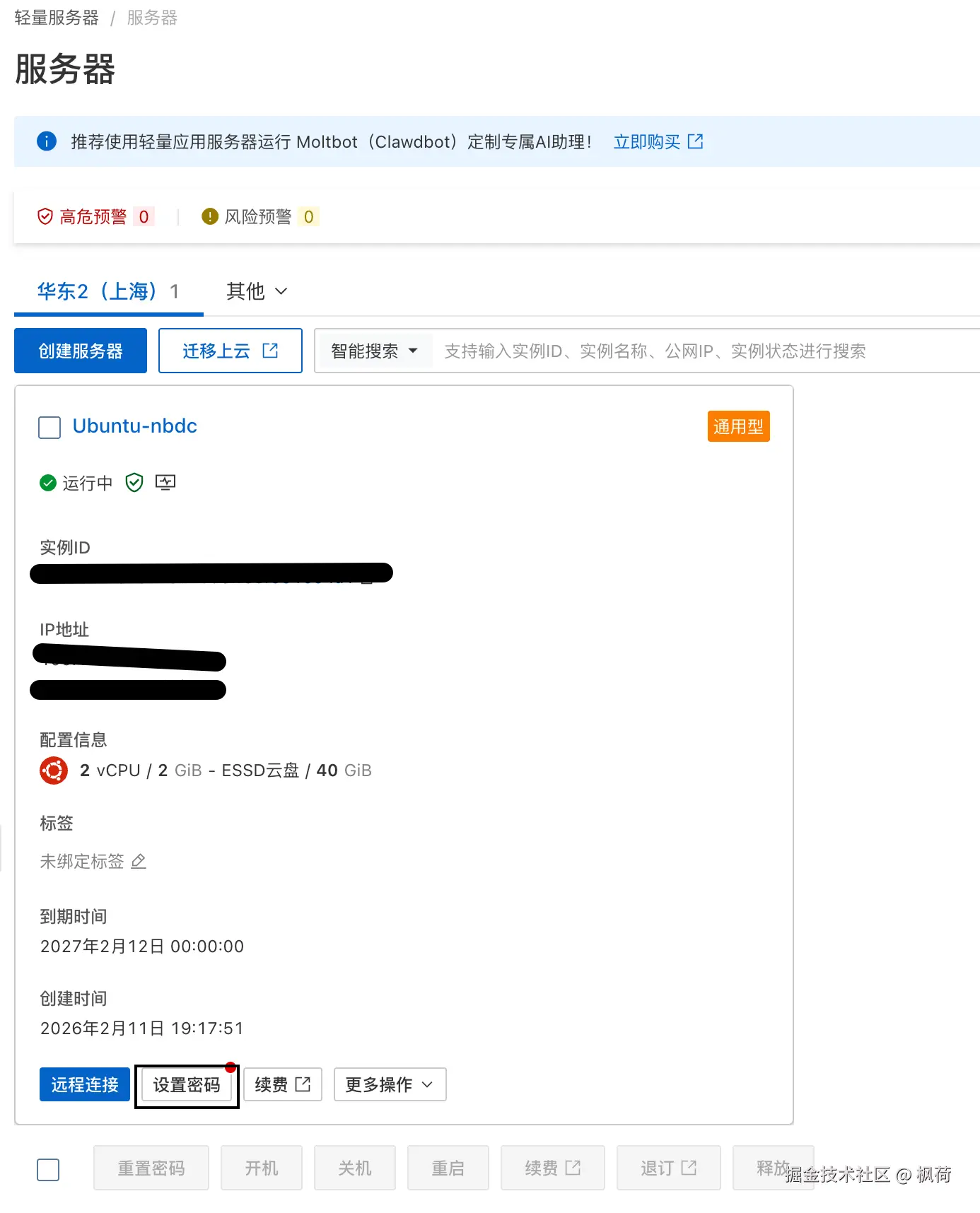Click the 迁移上云 button

(231, 351)
